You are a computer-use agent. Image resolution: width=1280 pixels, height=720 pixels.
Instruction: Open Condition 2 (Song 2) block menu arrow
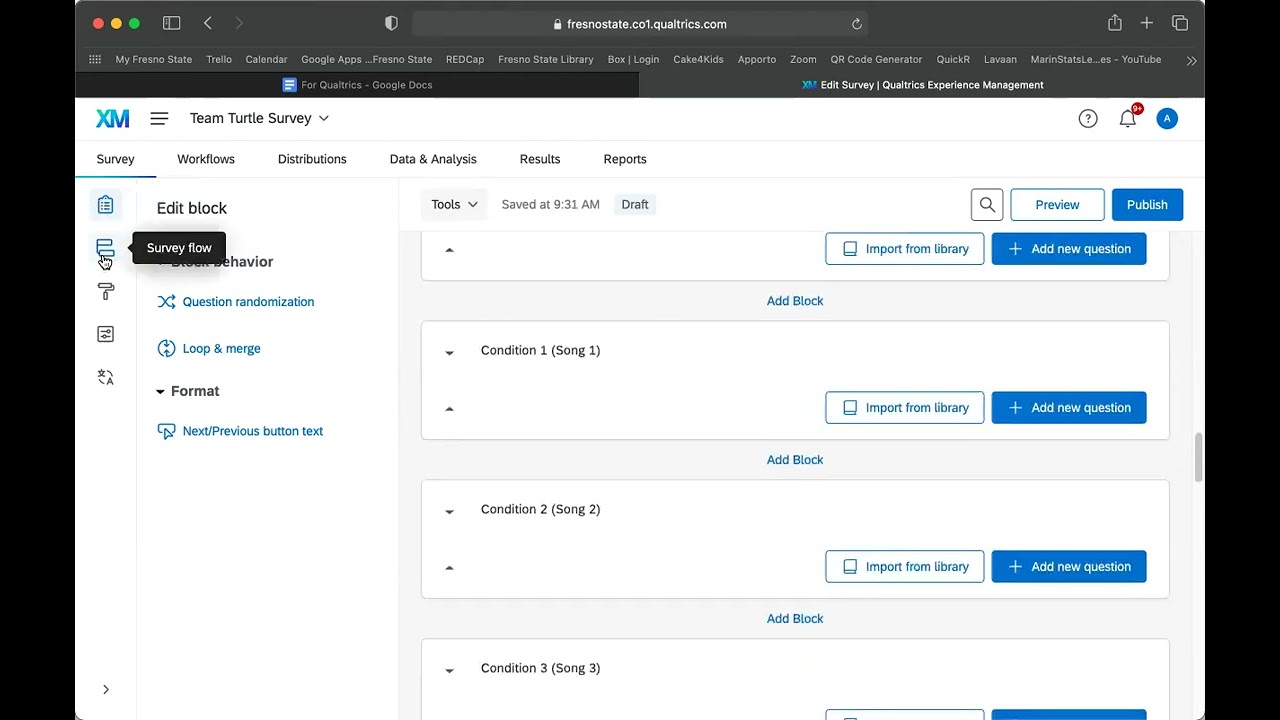click(x=449, y=511)
